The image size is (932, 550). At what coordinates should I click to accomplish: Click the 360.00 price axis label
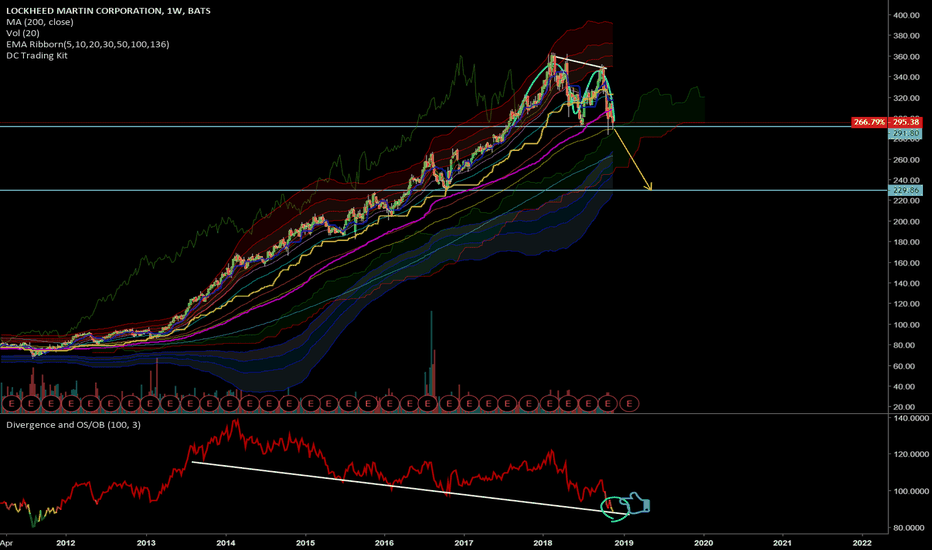click(x=906, y=56)
